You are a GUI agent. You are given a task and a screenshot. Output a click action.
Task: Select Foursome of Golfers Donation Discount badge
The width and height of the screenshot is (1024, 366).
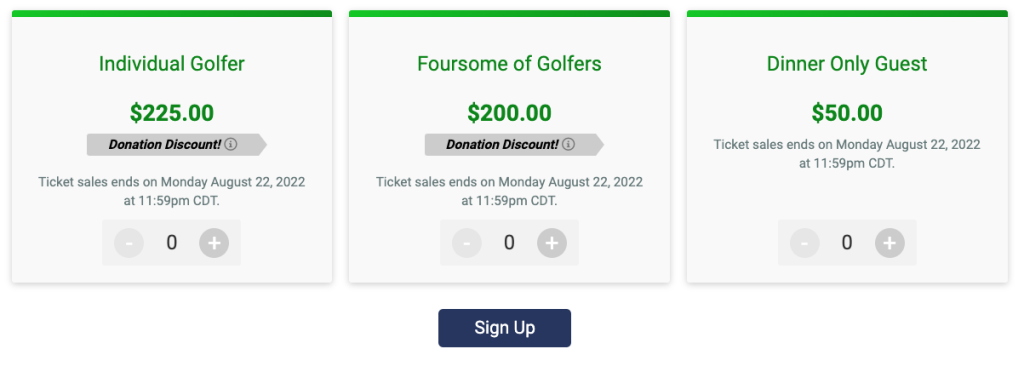coord(514,144)
